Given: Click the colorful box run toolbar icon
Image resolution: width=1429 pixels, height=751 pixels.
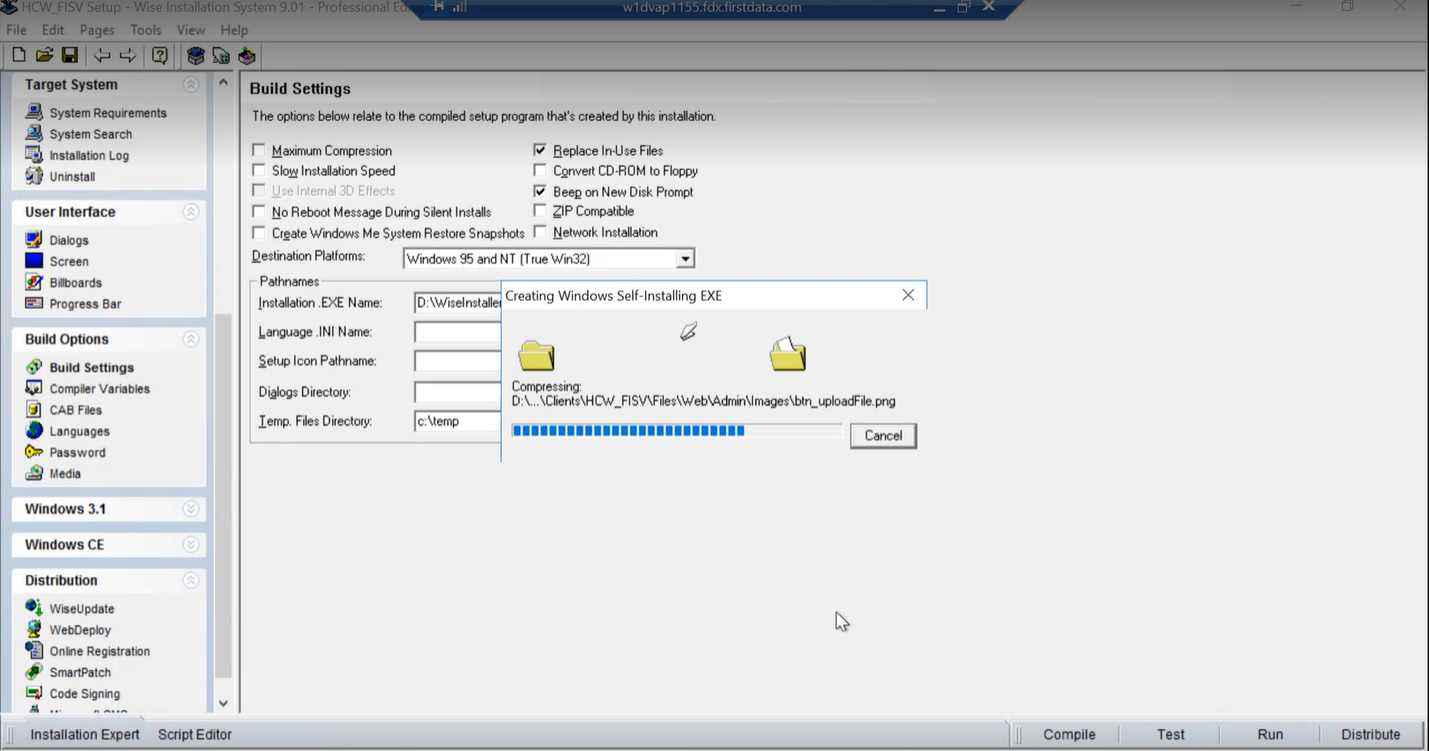Looking at the screenshot, I should (x=247, y=56).
